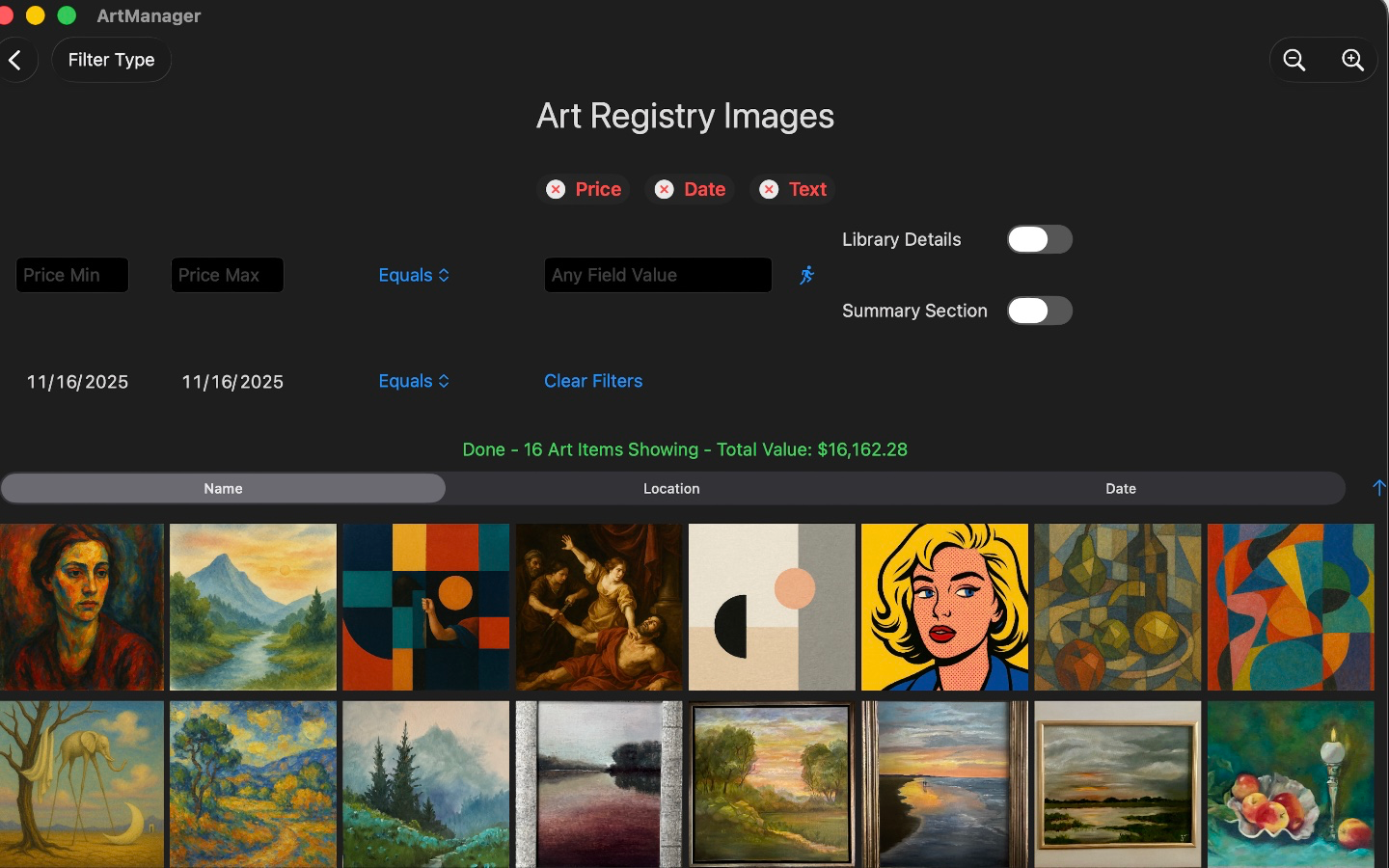The width and height of the screenshot is (1389, 868).
Task: Open the Filter Type menu
Action: [111, 60]
